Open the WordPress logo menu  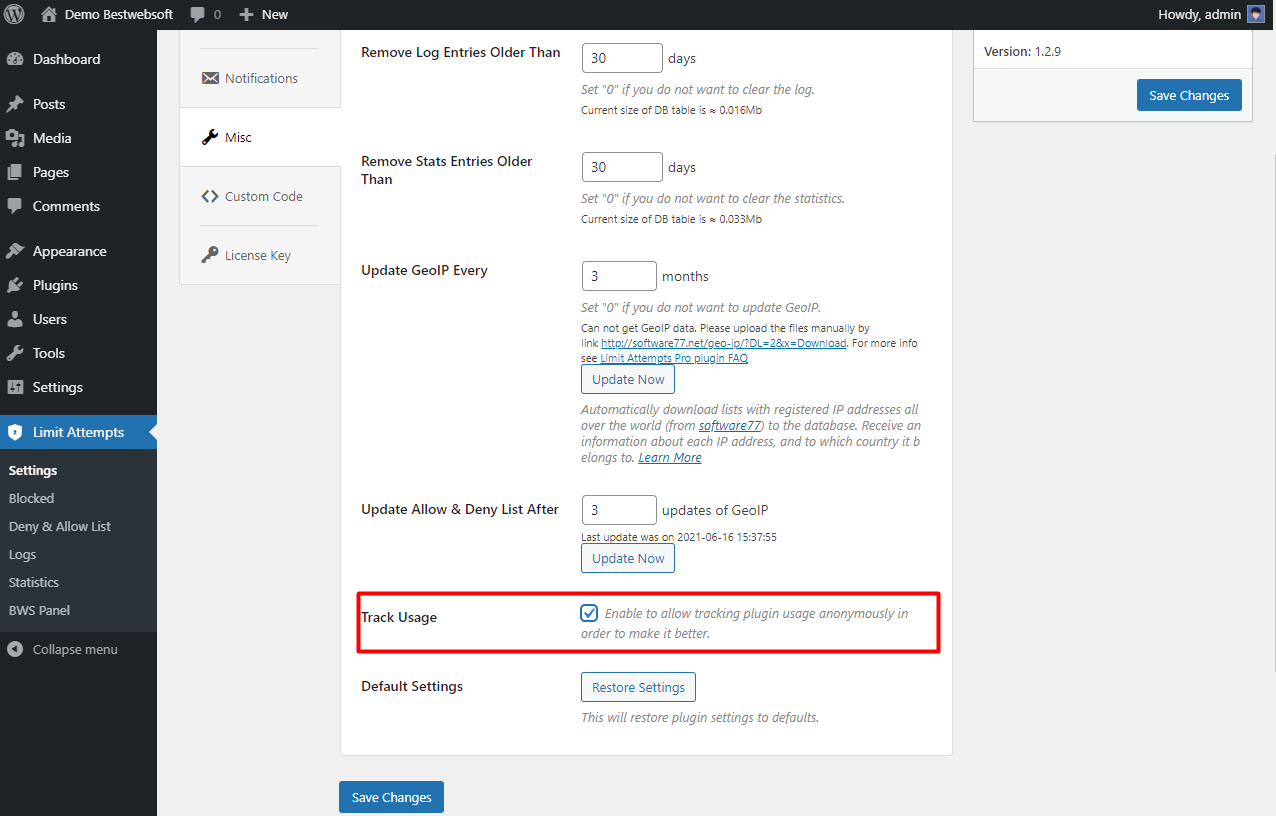[x=15, y=14]
